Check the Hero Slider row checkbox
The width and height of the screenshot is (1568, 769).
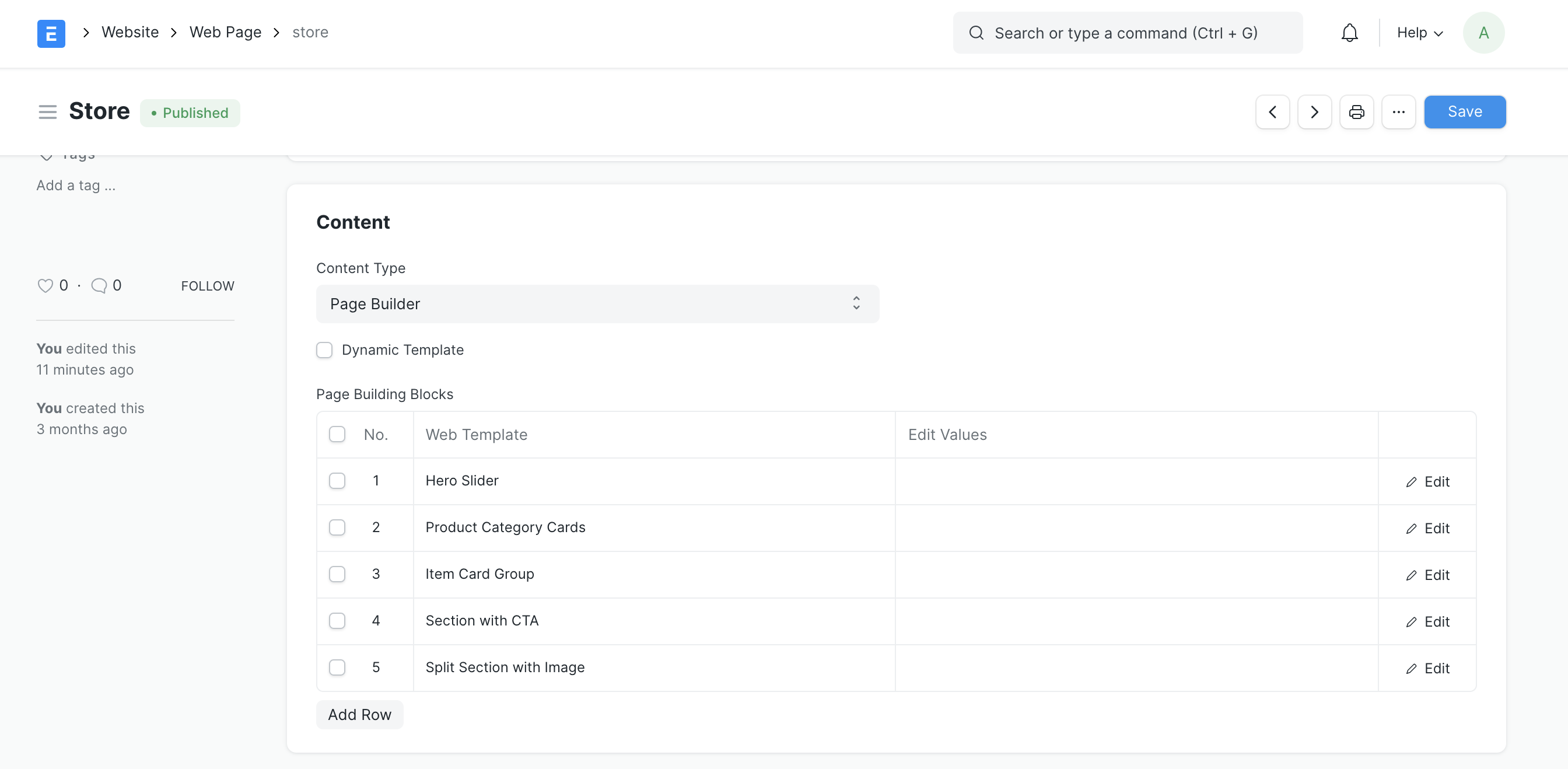point(337,480)
